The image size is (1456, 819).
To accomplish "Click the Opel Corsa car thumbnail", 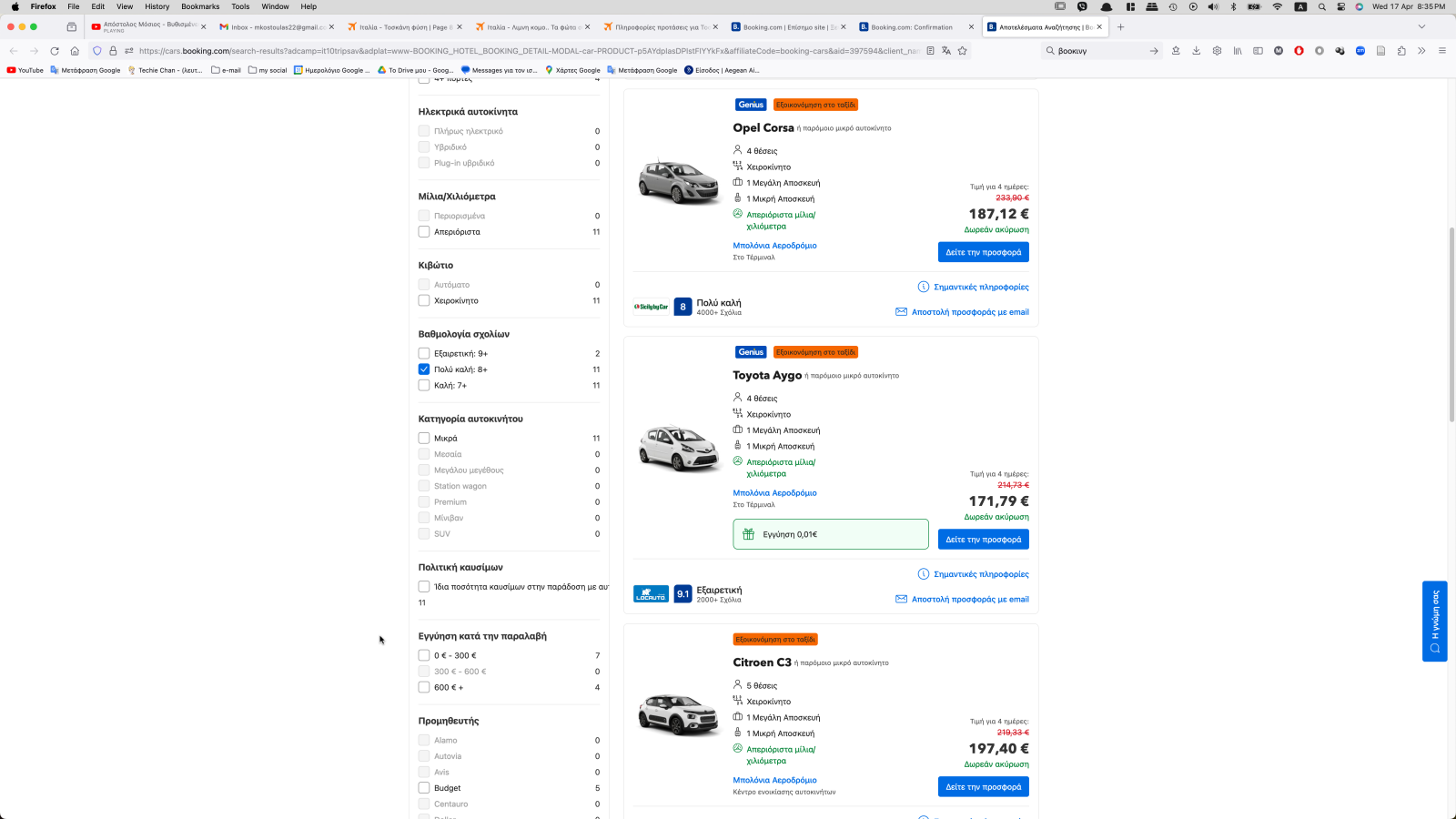I will 678,182.
